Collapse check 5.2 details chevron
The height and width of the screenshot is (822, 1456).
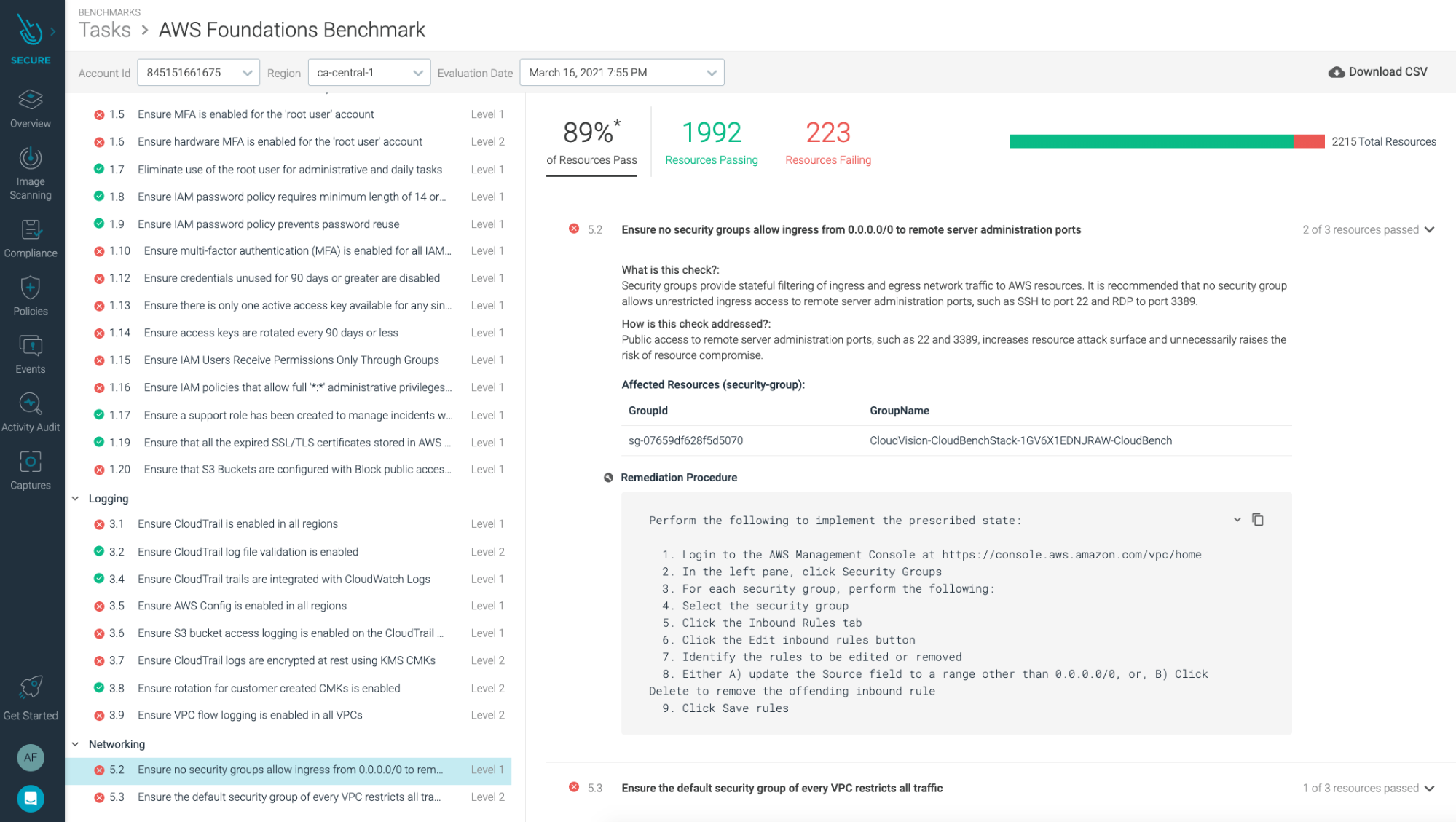pyautogui.click(x=1429, y=230)
